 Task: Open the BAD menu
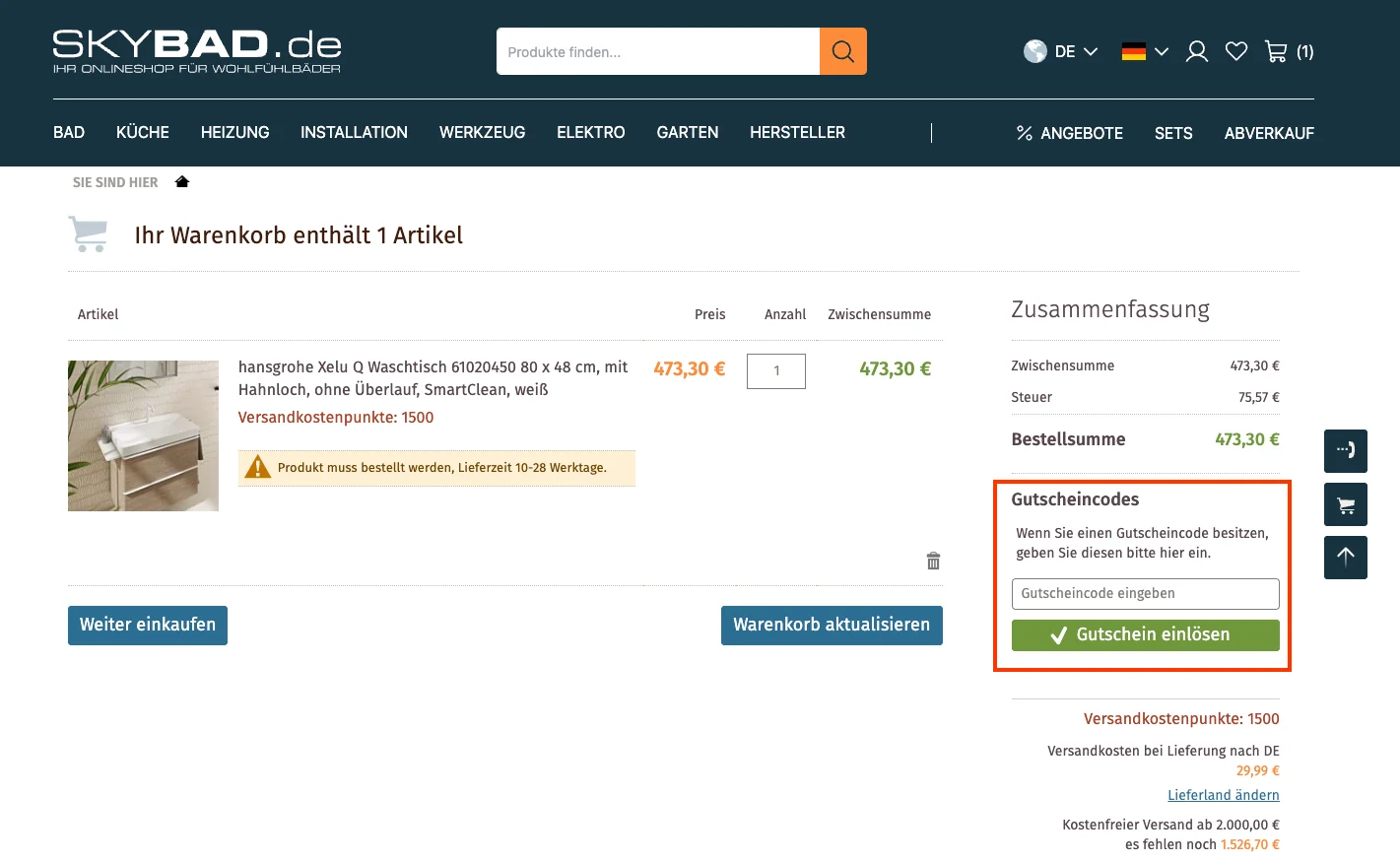click(69, 132)
